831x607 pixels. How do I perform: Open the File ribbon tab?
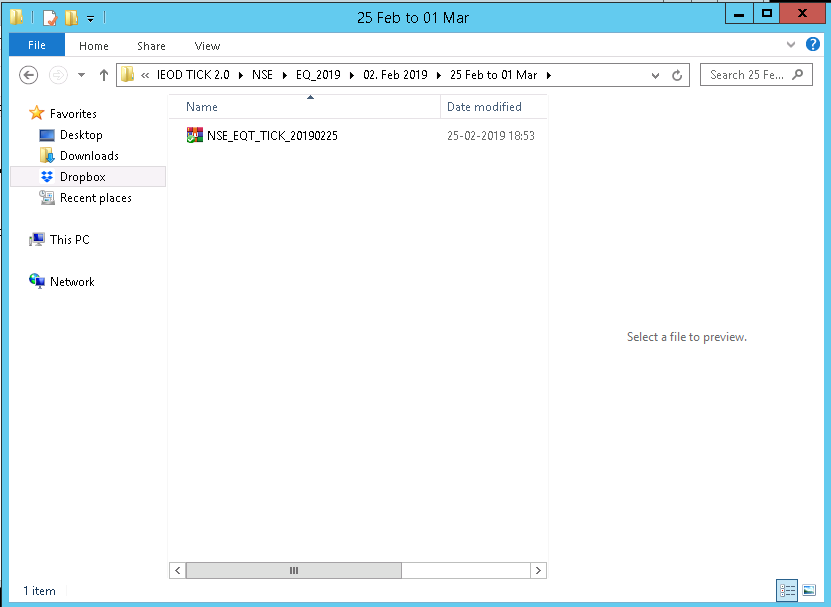pos(37,45)
